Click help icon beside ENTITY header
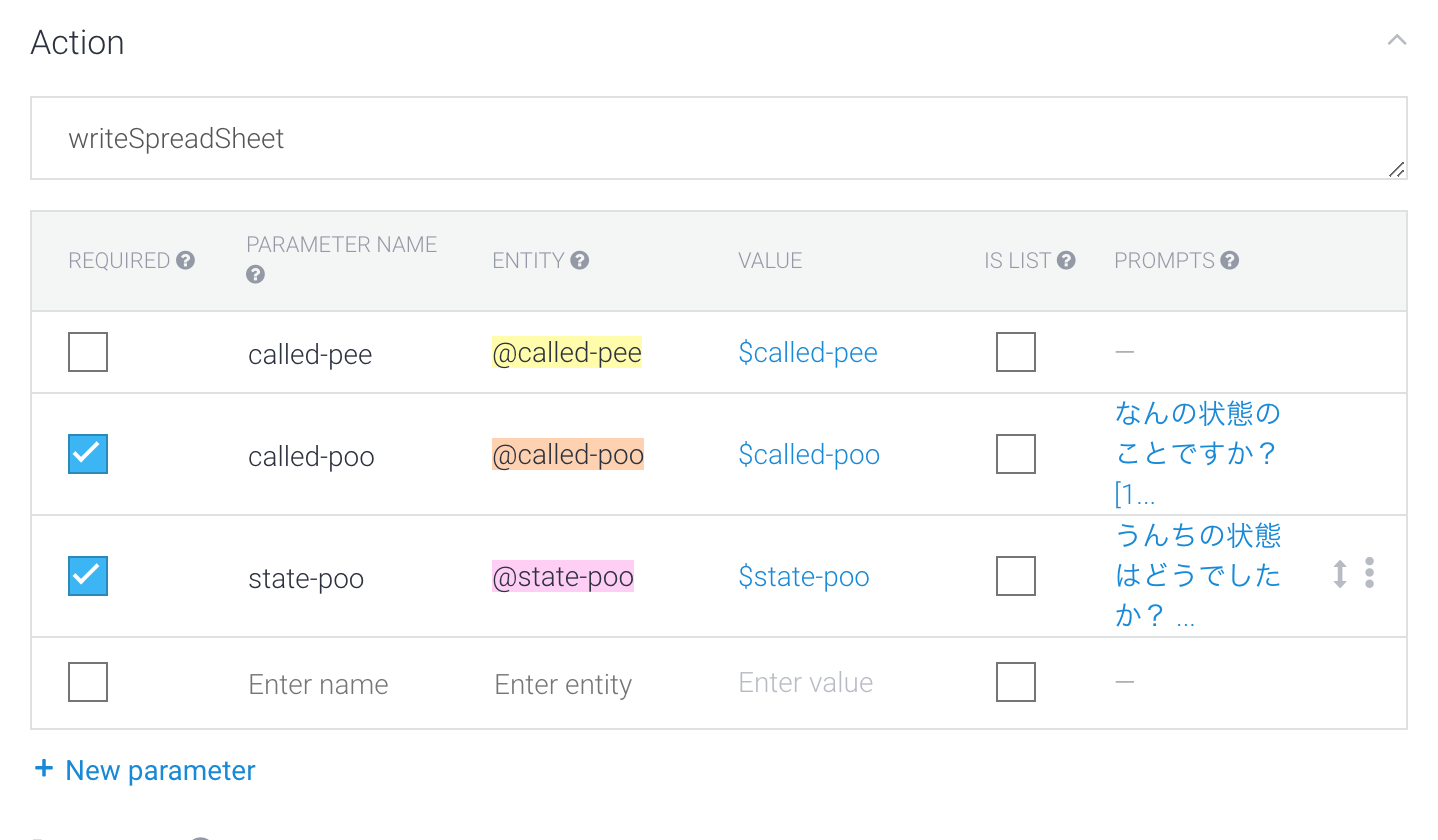This screenshot has height=840, width=1438. [x=580, y=260]
